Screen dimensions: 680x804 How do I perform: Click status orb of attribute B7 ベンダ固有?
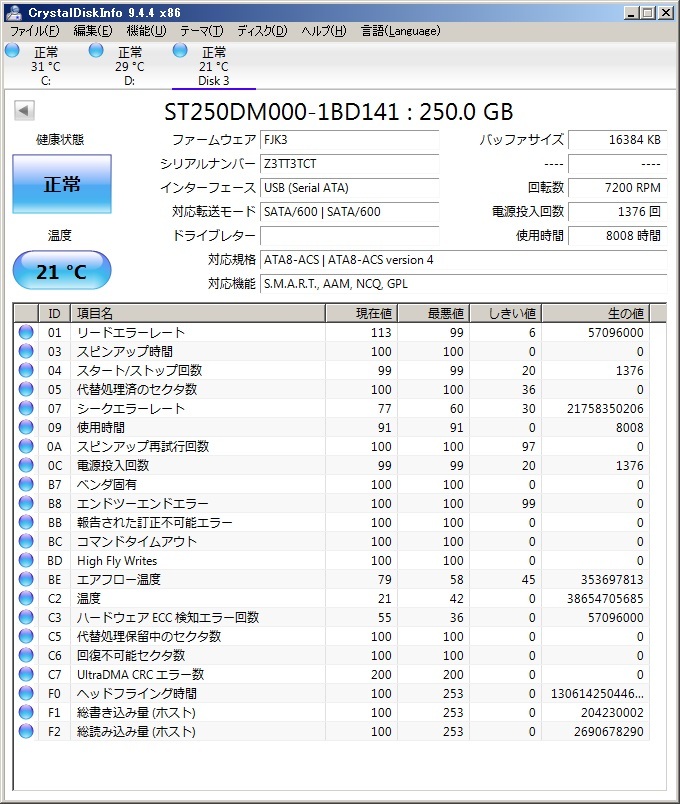tap(26, 484)
